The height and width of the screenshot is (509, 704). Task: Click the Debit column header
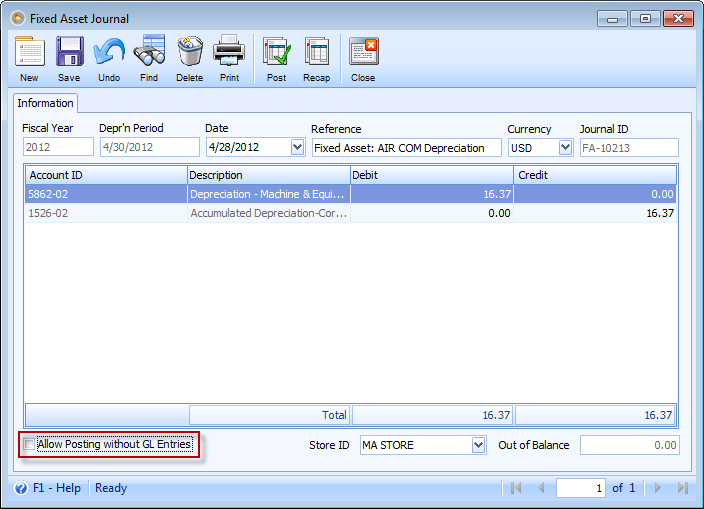(431, 175)
